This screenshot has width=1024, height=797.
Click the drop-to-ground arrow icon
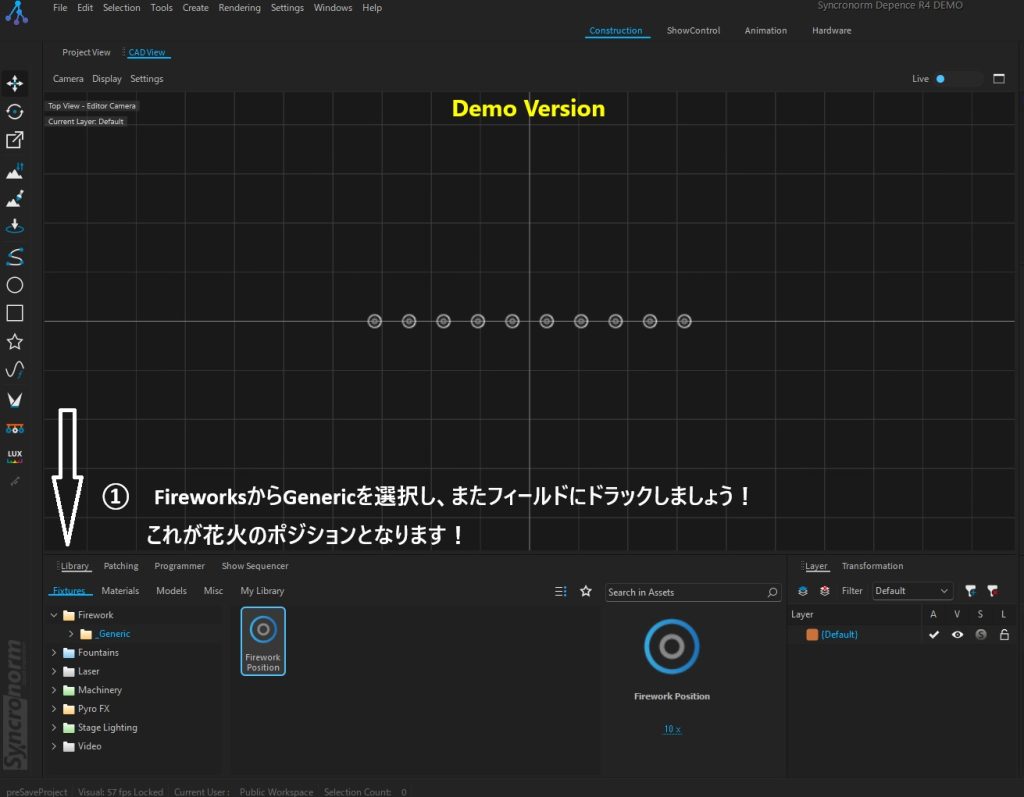(15, 227)
